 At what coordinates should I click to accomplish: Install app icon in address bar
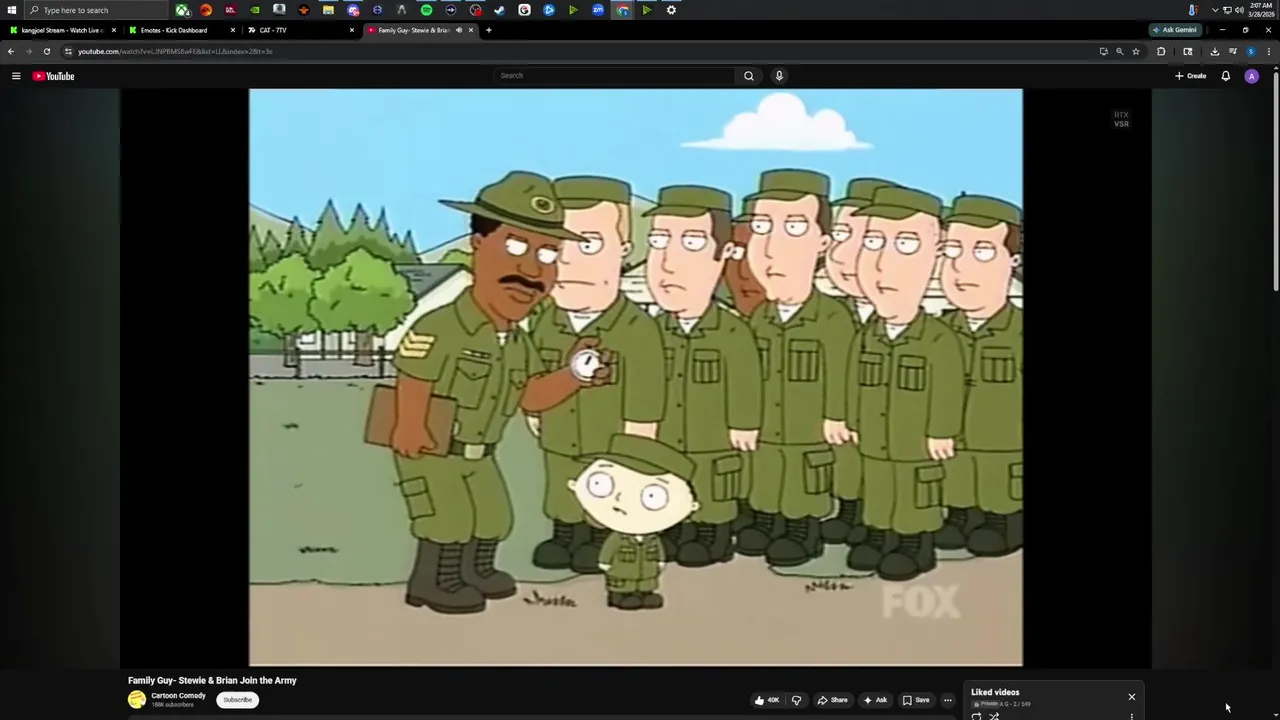coord(1104,51)
